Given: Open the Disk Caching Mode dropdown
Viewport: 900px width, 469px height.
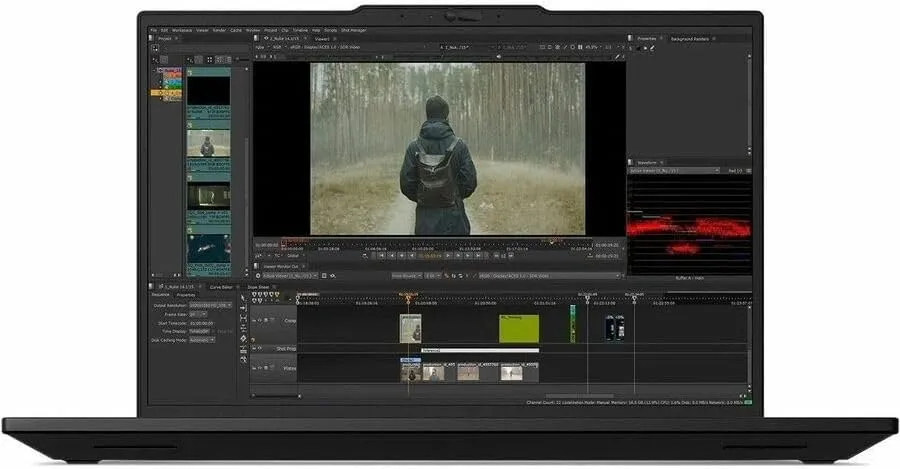Looking at the screenshot, I should pos(202,340).
